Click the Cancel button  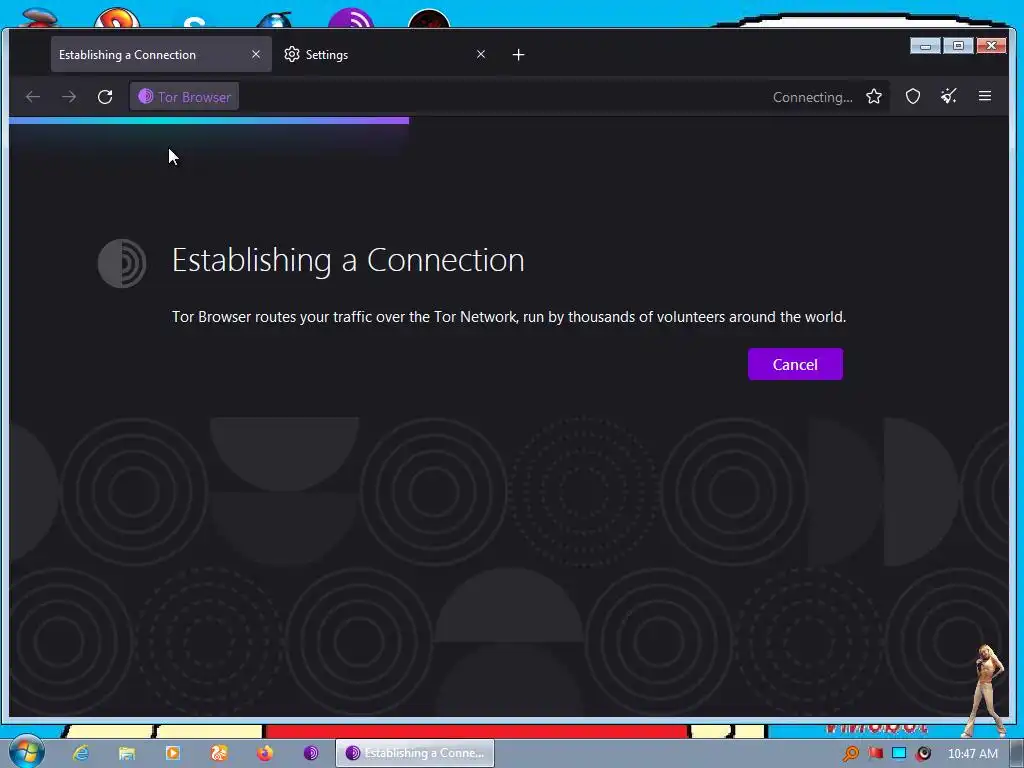795,364
